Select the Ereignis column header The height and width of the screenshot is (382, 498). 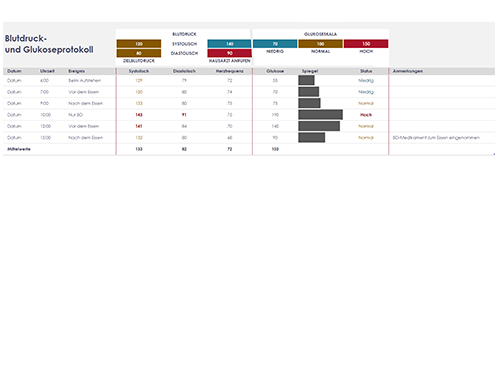coord(77,71)
